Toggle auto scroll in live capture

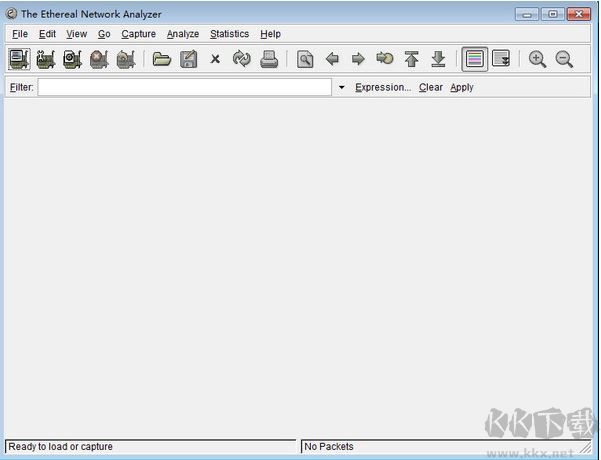click(501, 58)
